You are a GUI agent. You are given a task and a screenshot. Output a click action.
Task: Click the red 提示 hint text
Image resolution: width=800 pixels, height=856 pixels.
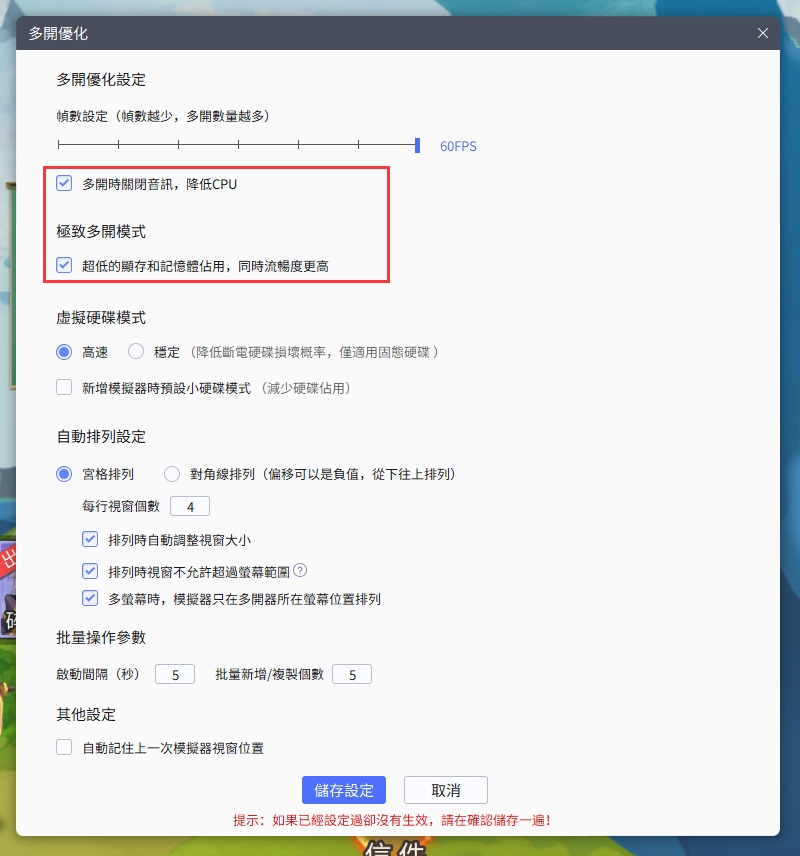click(x=392, y=820)
